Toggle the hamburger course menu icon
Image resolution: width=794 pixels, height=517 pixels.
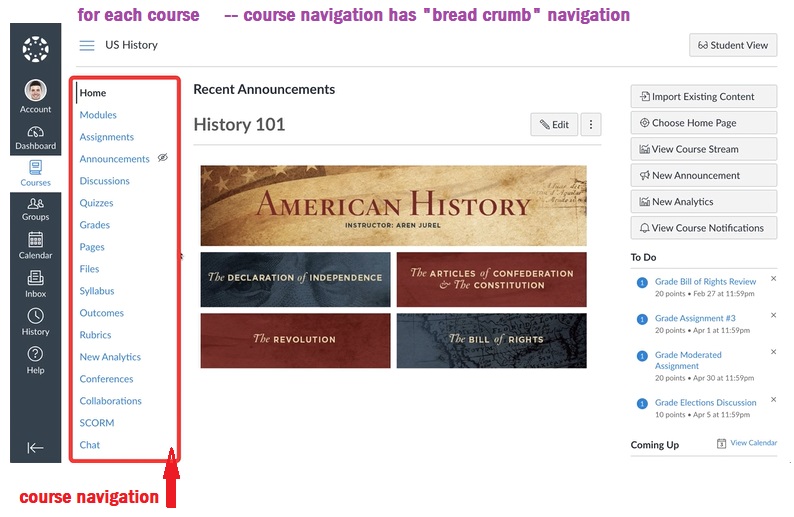tap(87, 45)
